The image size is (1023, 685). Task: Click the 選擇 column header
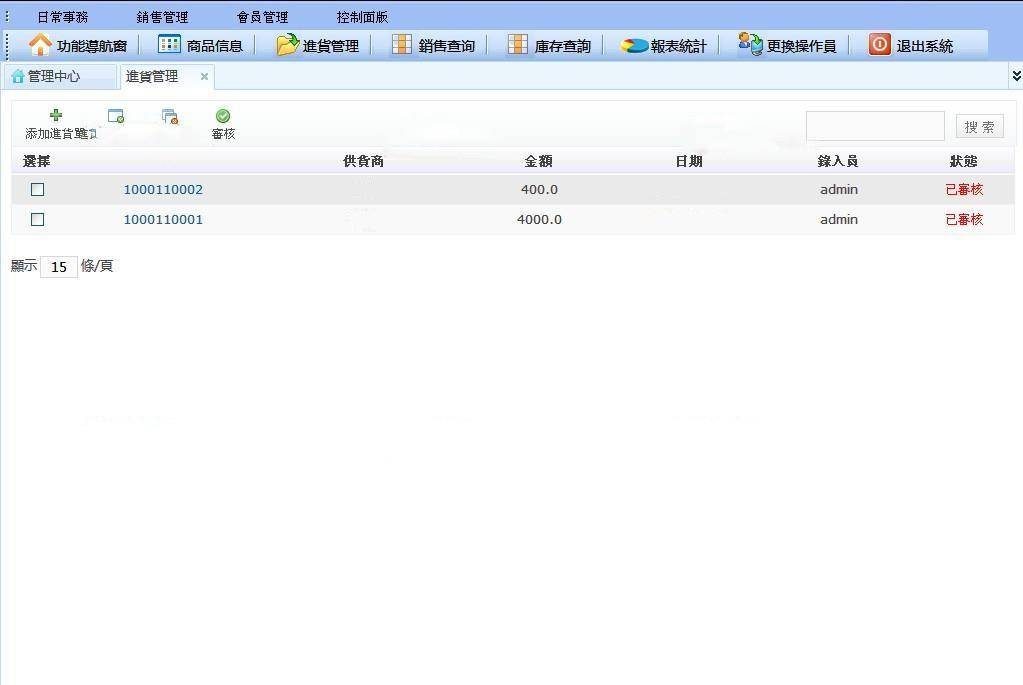pos(37,161)
